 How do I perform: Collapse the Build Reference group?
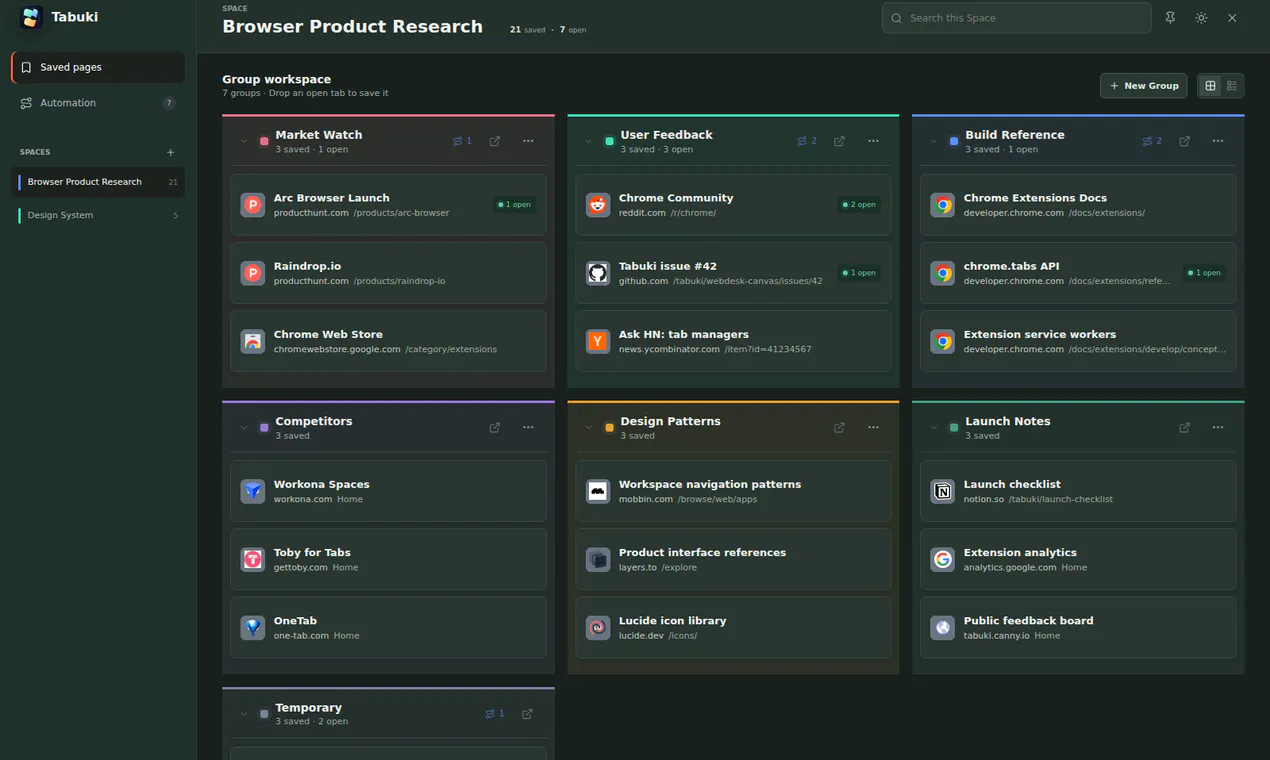pyautogui.click(x=934, y=141)
